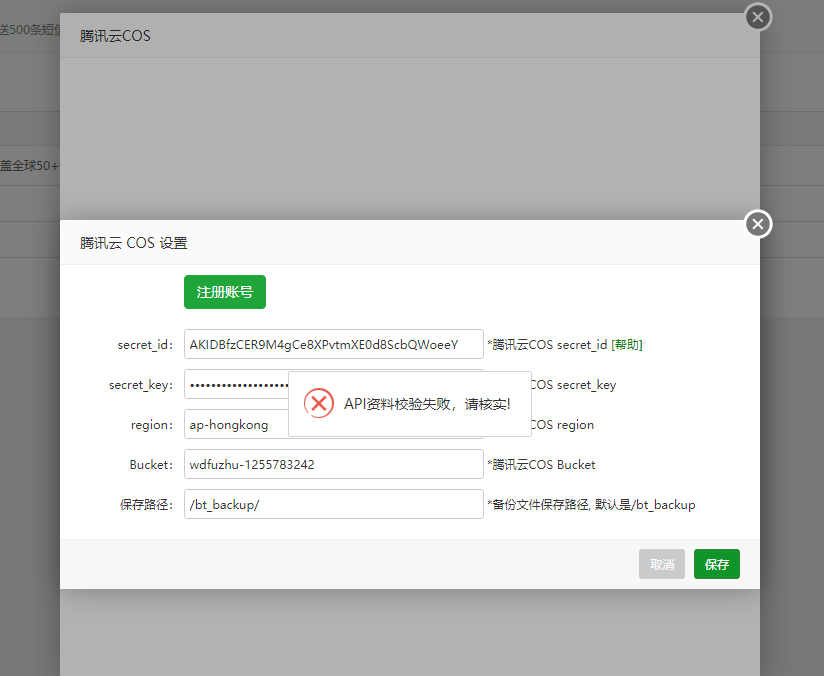Click the red error icon in the message
824x676 pixels.
pos(318,403)
